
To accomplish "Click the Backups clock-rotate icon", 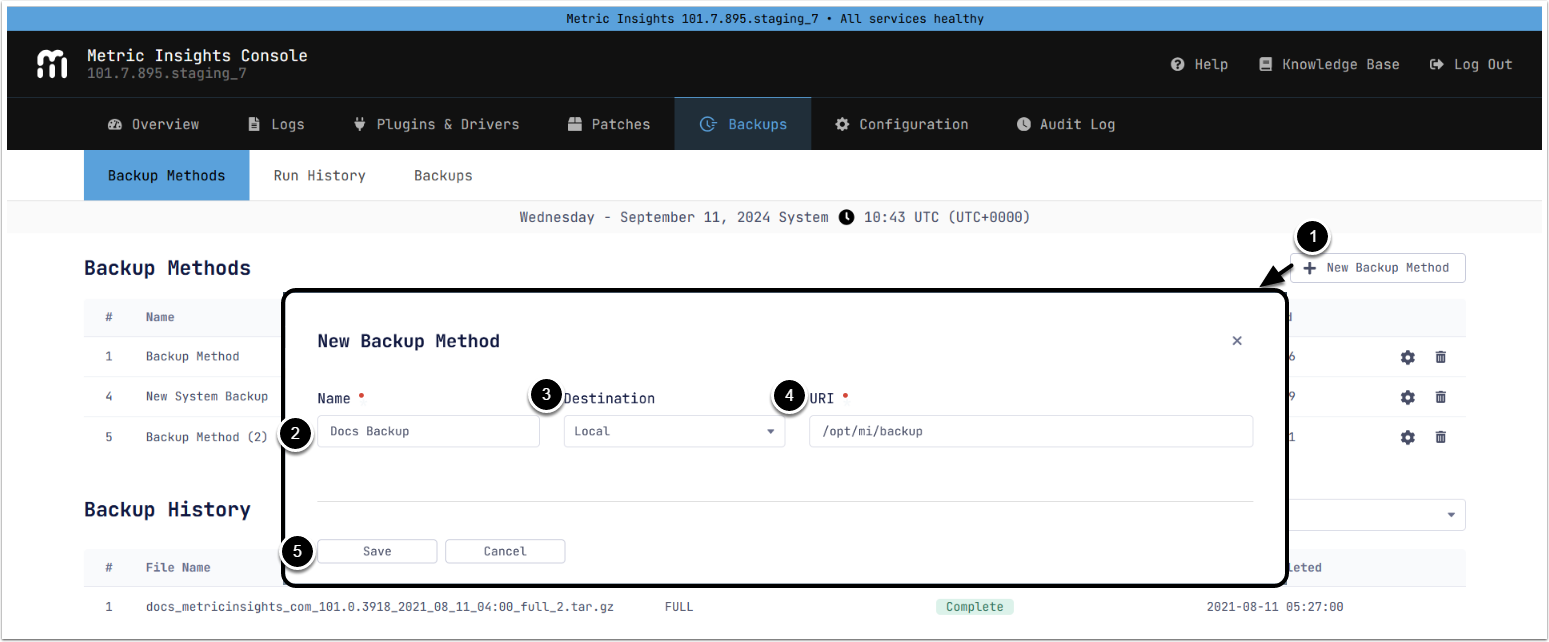I will [x=708, y=124].
